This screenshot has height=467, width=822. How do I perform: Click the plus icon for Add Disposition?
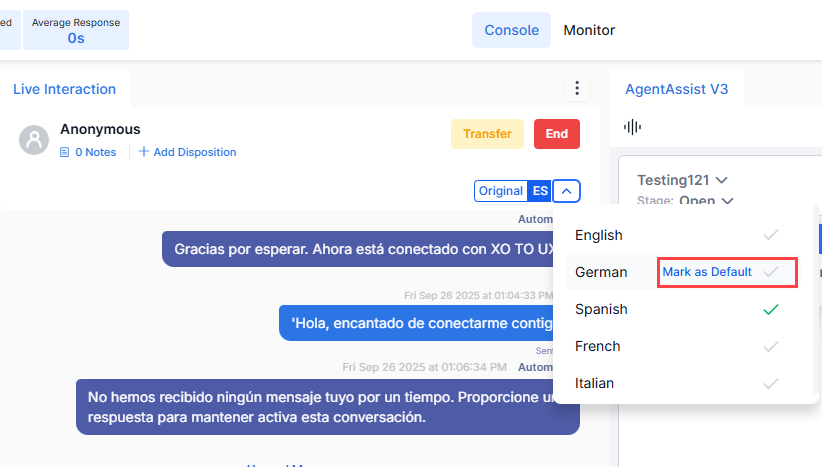144,152
